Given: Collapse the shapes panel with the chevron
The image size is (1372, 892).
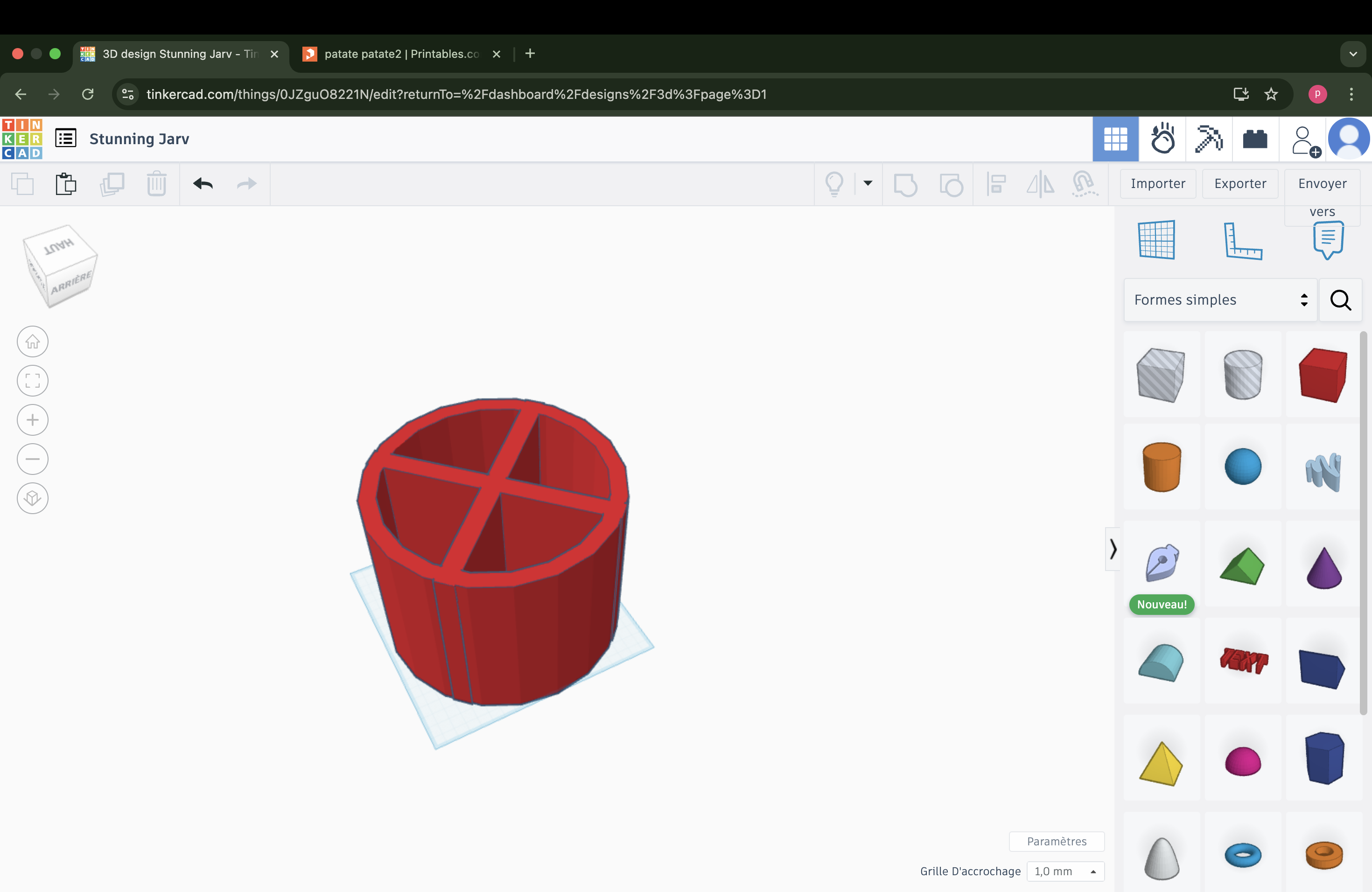Looking at the screenshot, I should tap(1113, 549).
